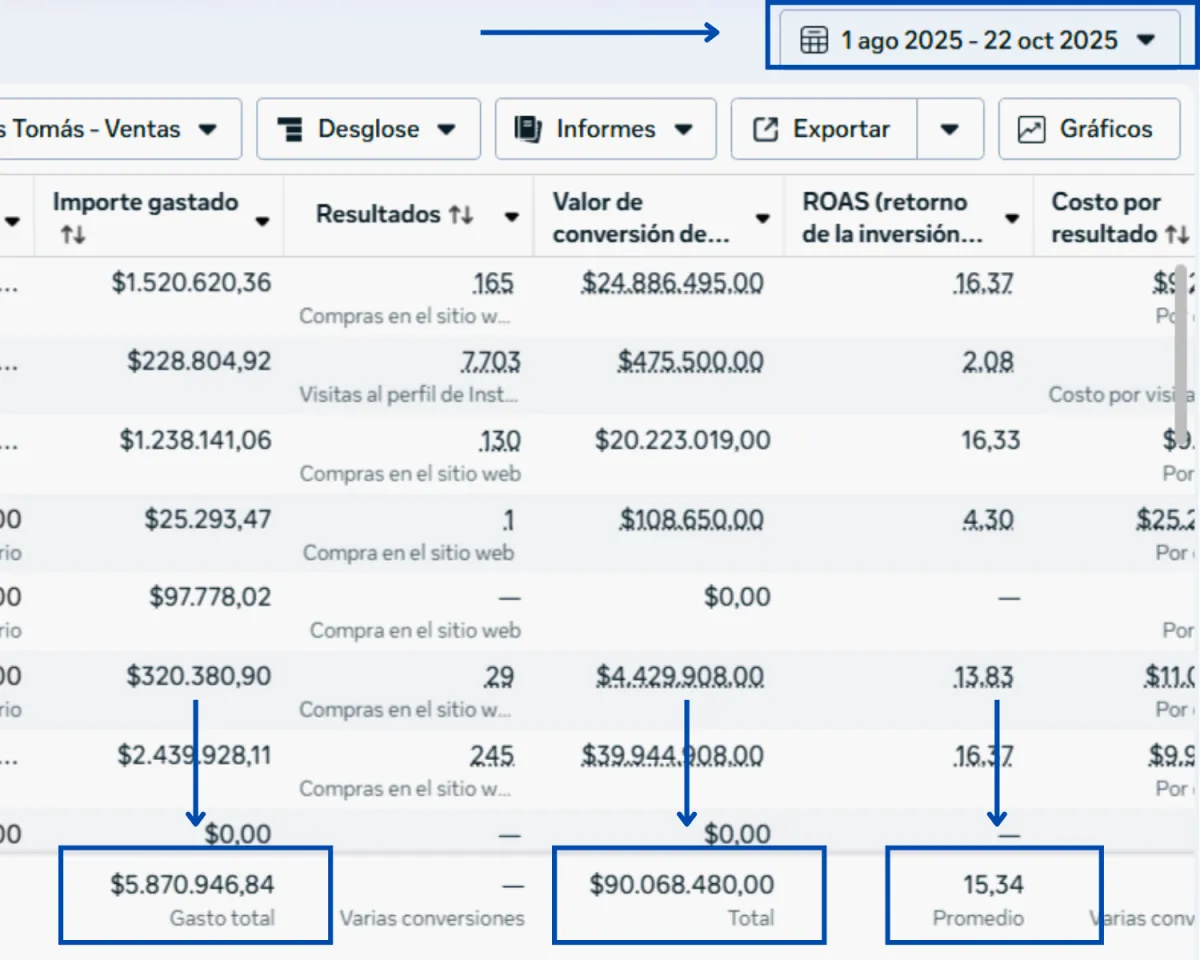Click the conversion value $24.886.495,00

672,283
